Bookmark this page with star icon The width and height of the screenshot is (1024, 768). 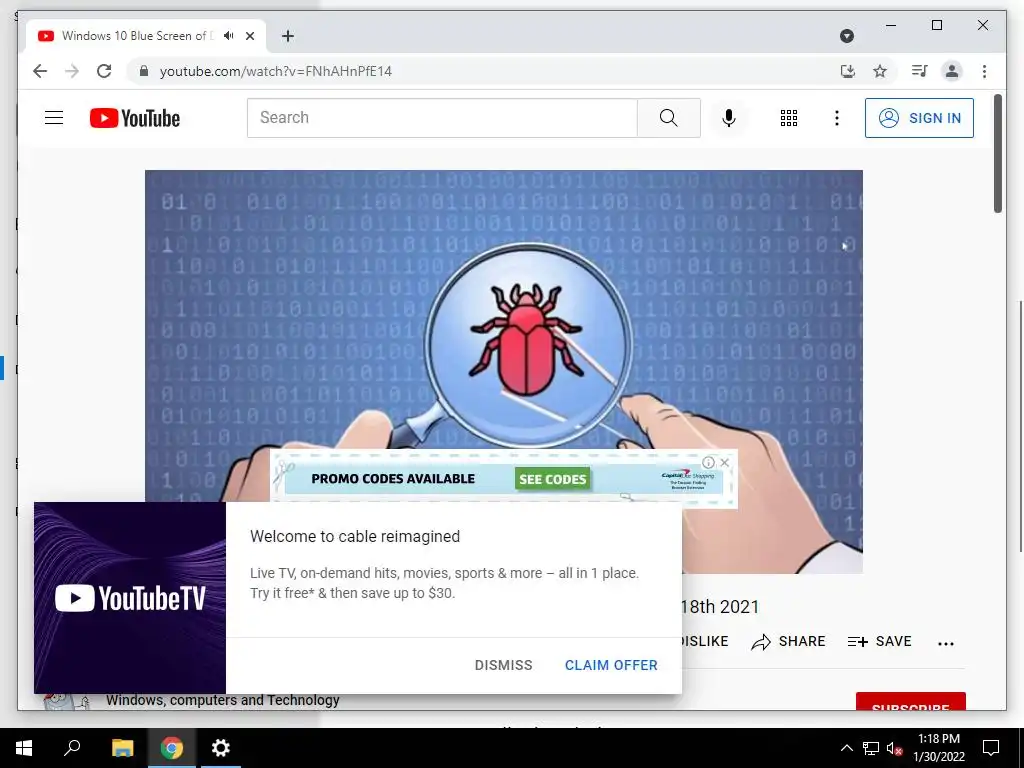pyautogui.click(x=880, y=71)
